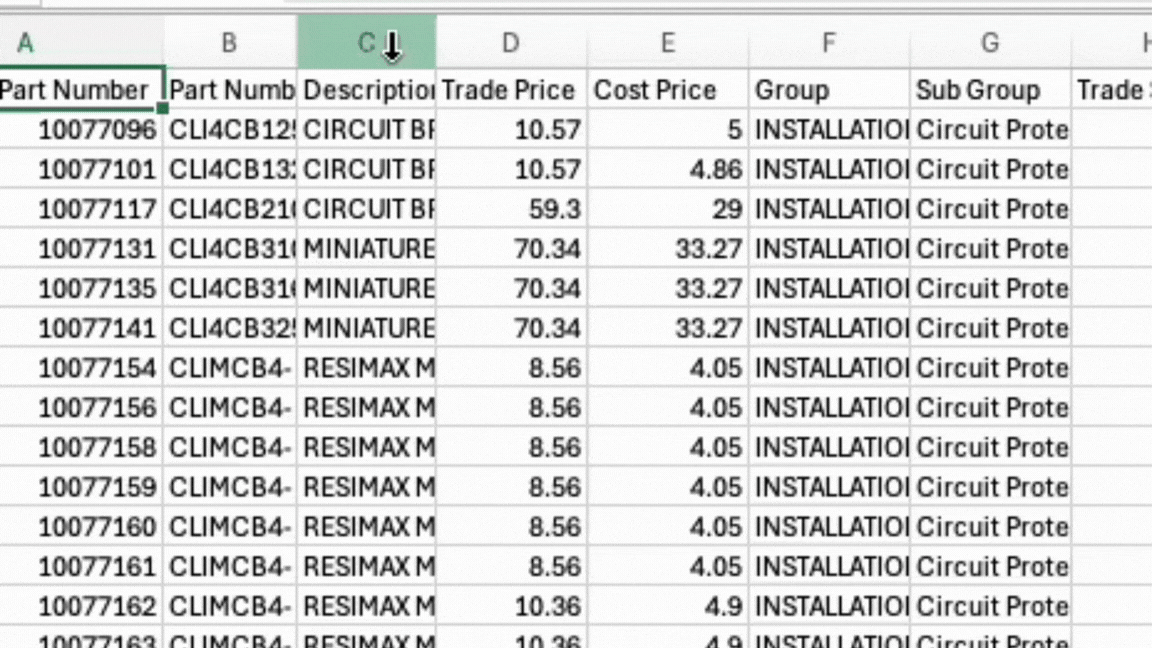Click column B header letter
1152x648 pixels.
[x=229, y=43]
